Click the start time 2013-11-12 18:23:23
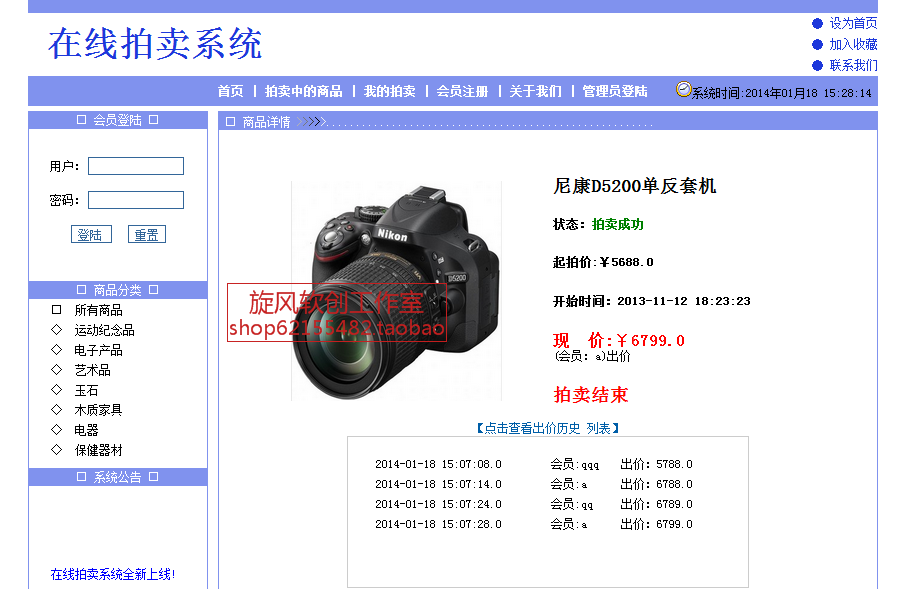This screenshot has width=908, height=589. [683, 301]
